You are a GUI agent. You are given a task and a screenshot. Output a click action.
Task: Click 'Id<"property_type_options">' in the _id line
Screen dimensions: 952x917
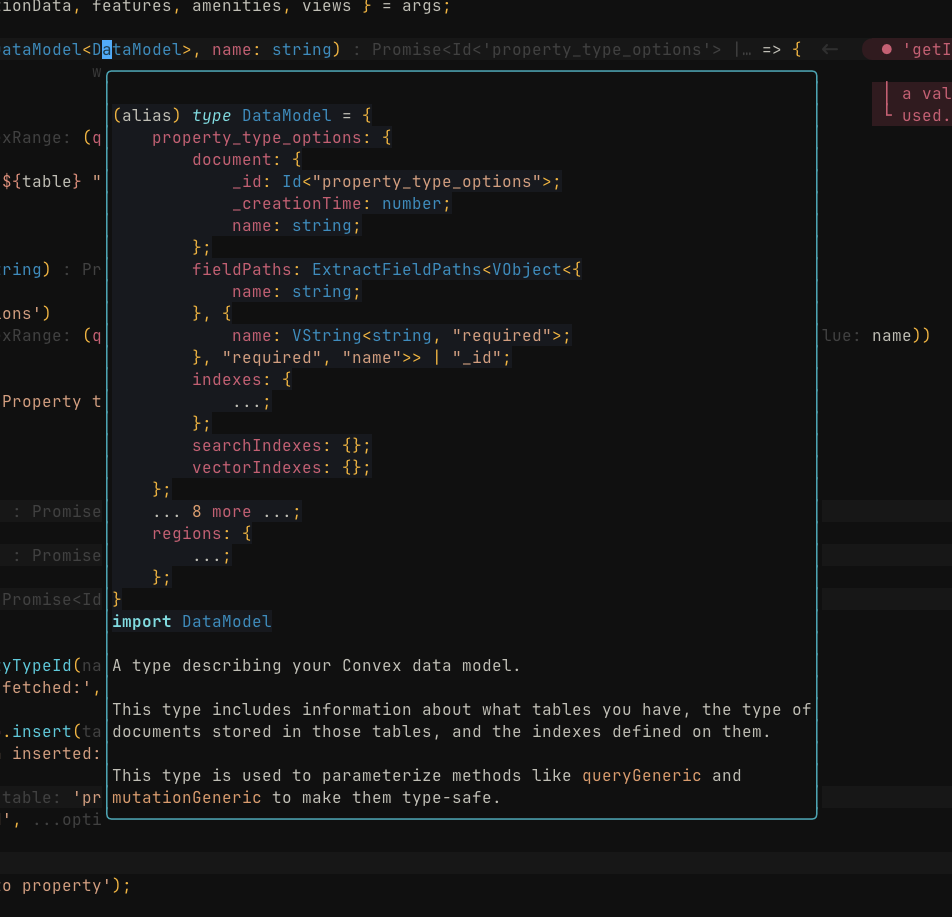(416, 182)
